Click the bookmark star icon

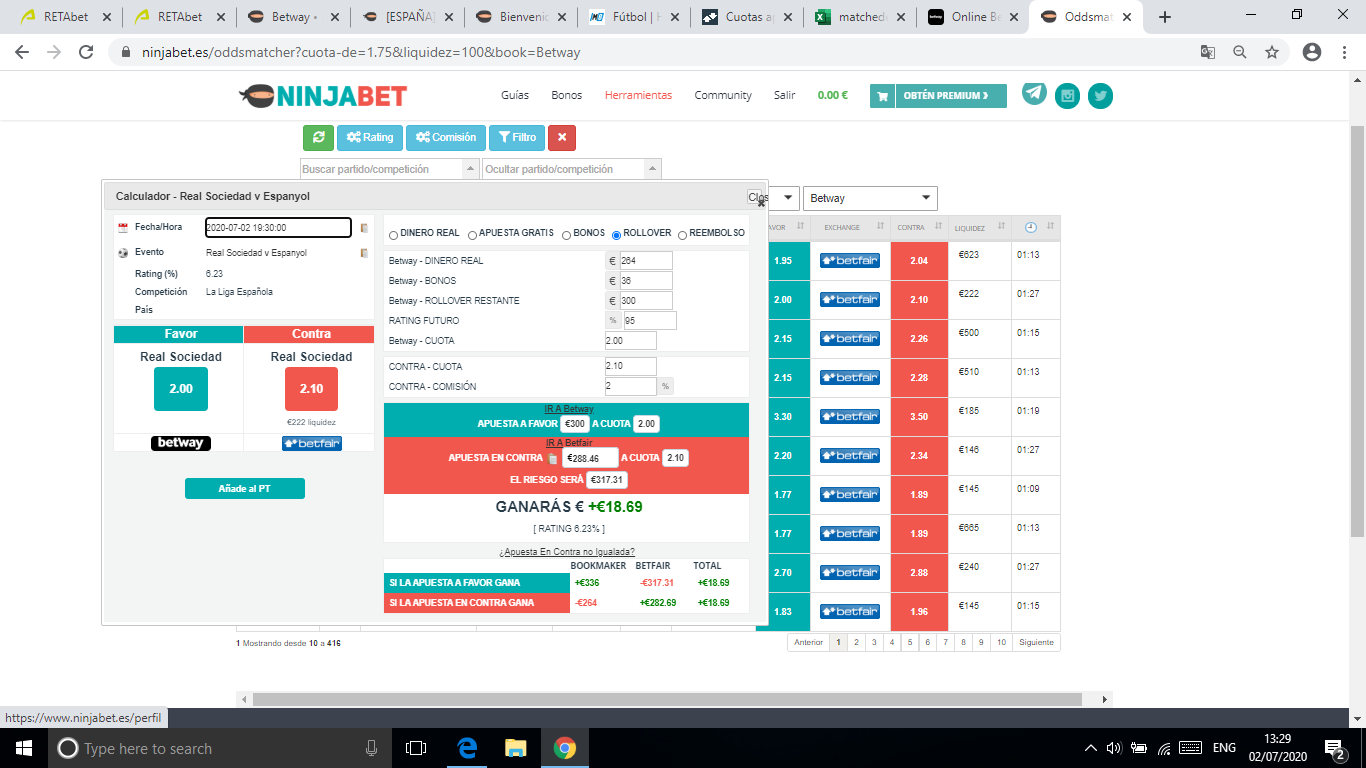(1272, 52)
